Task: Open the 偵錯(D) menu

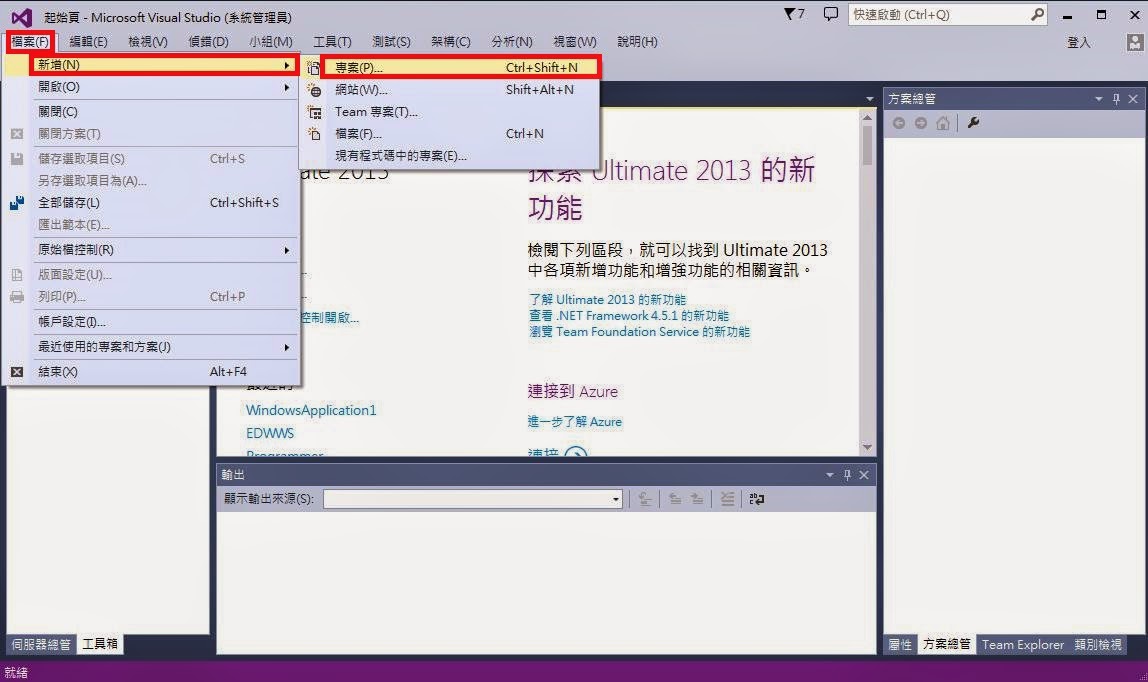Action: [208, 42]
